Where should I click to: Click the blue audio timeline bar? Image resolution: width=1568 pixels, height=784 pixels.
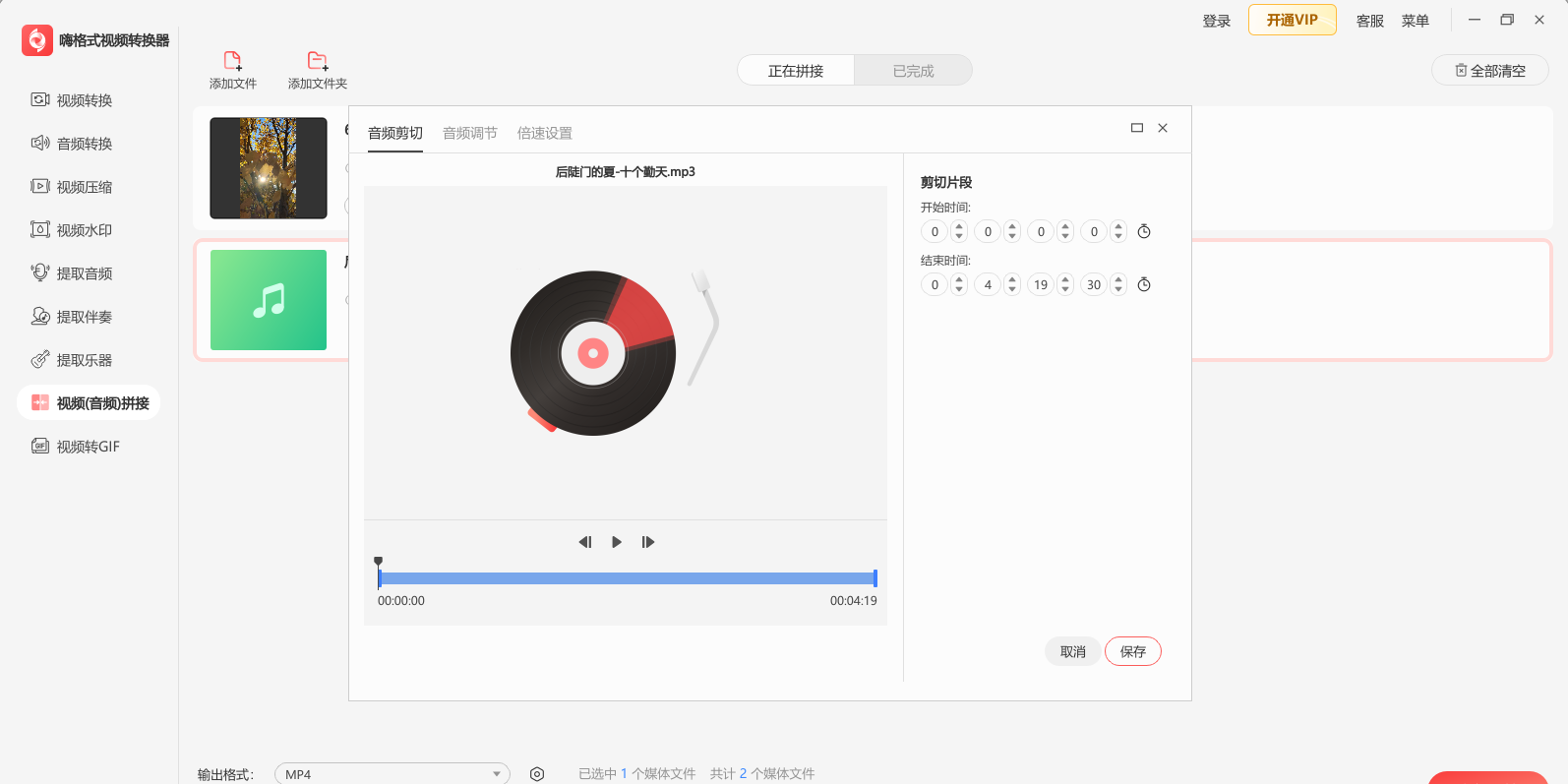(627, 578)
